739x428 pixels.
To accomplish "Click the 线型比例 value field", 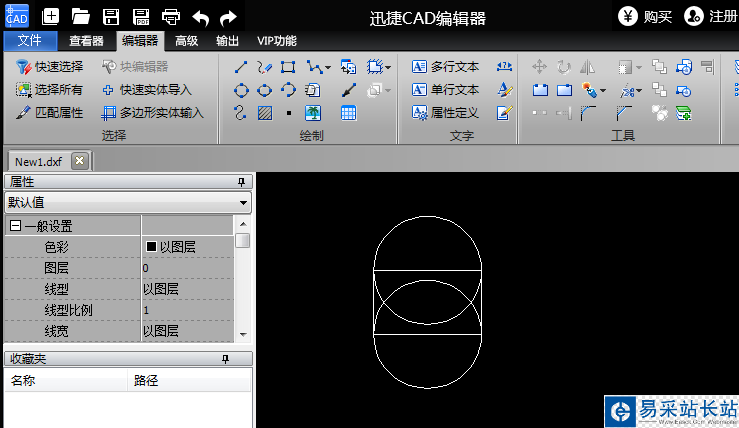I will click(x=188, y=310).
